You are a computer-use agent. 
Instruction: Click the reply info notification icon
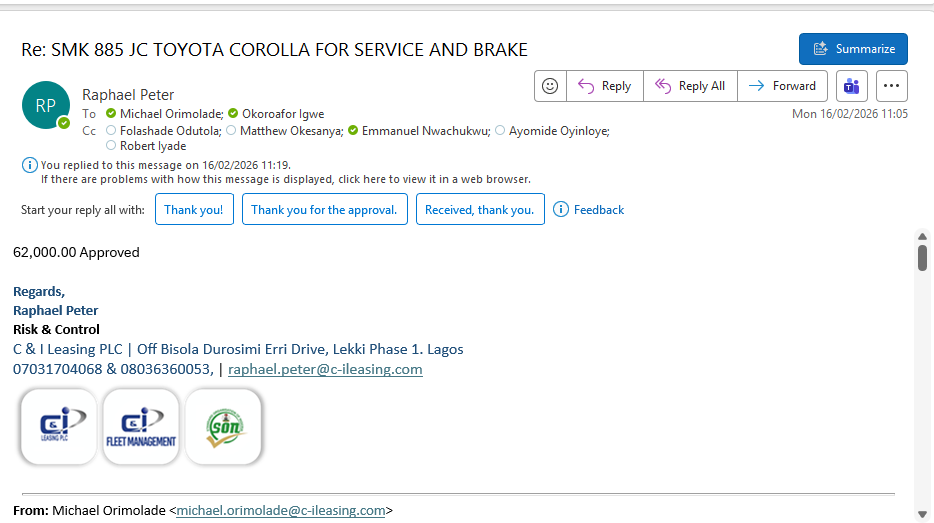coord(30,165)
